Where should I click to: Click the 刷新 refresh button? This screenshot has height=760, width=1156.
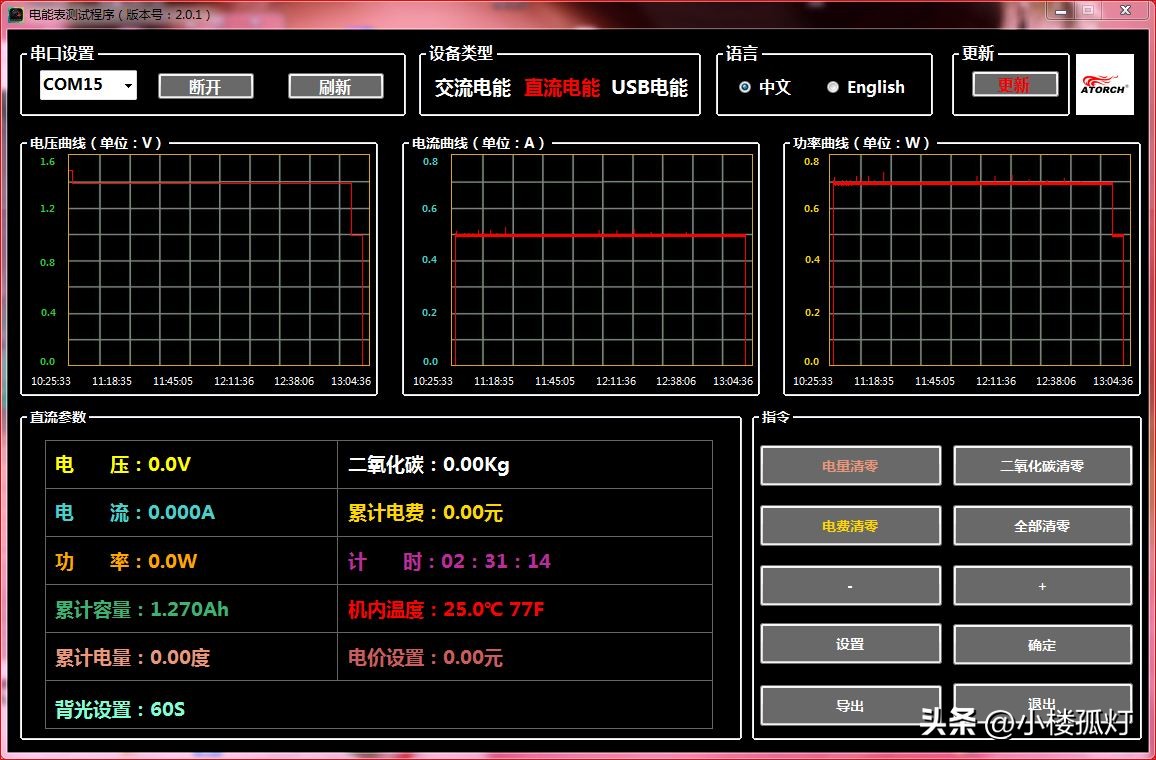pos(335,86)
